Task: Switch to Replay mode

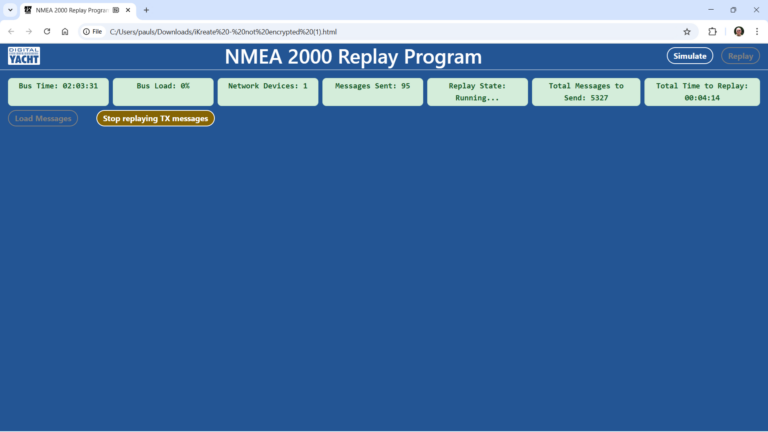Action: click(740, 56)
